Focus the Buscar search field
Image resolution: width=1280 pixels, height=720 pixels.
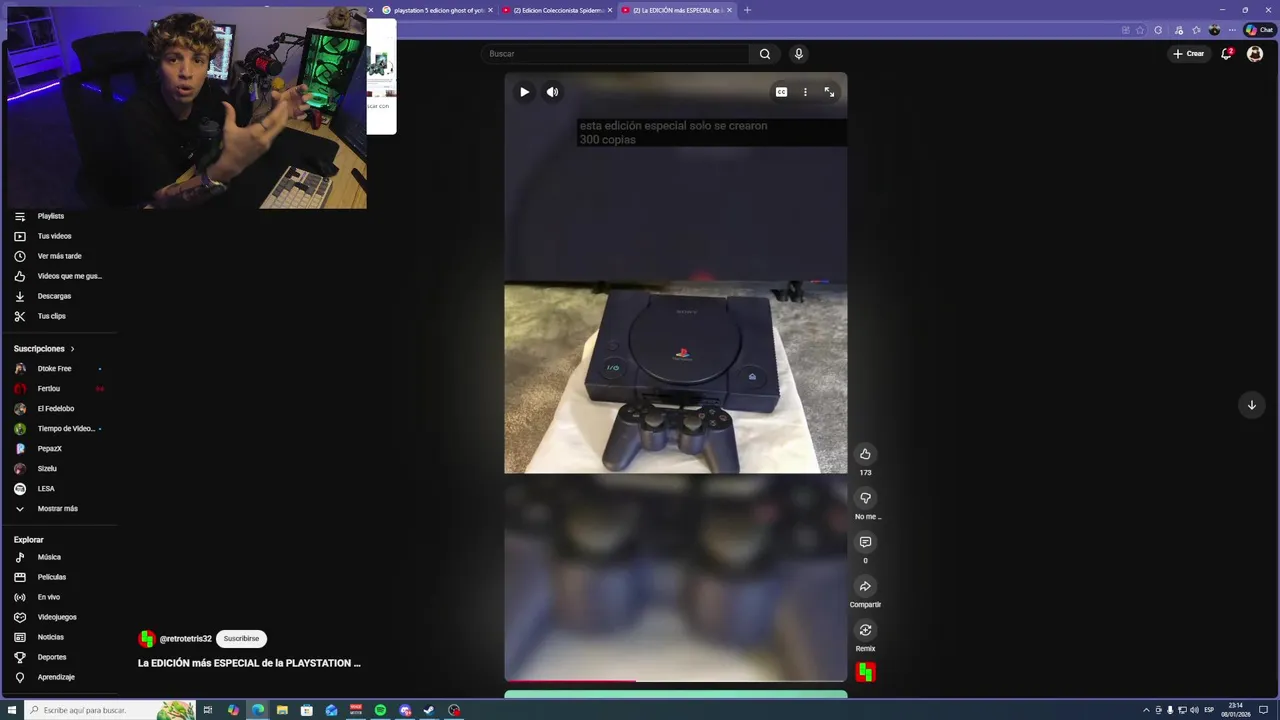615,54
